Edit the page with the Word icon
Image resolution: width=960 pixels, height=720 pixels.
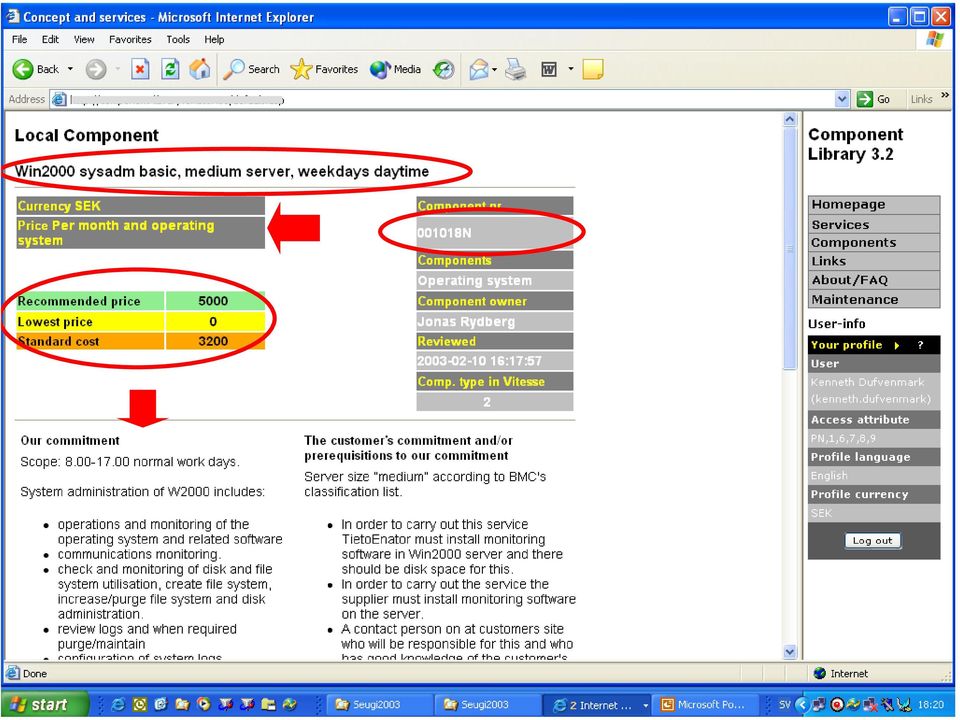[549, 70]
